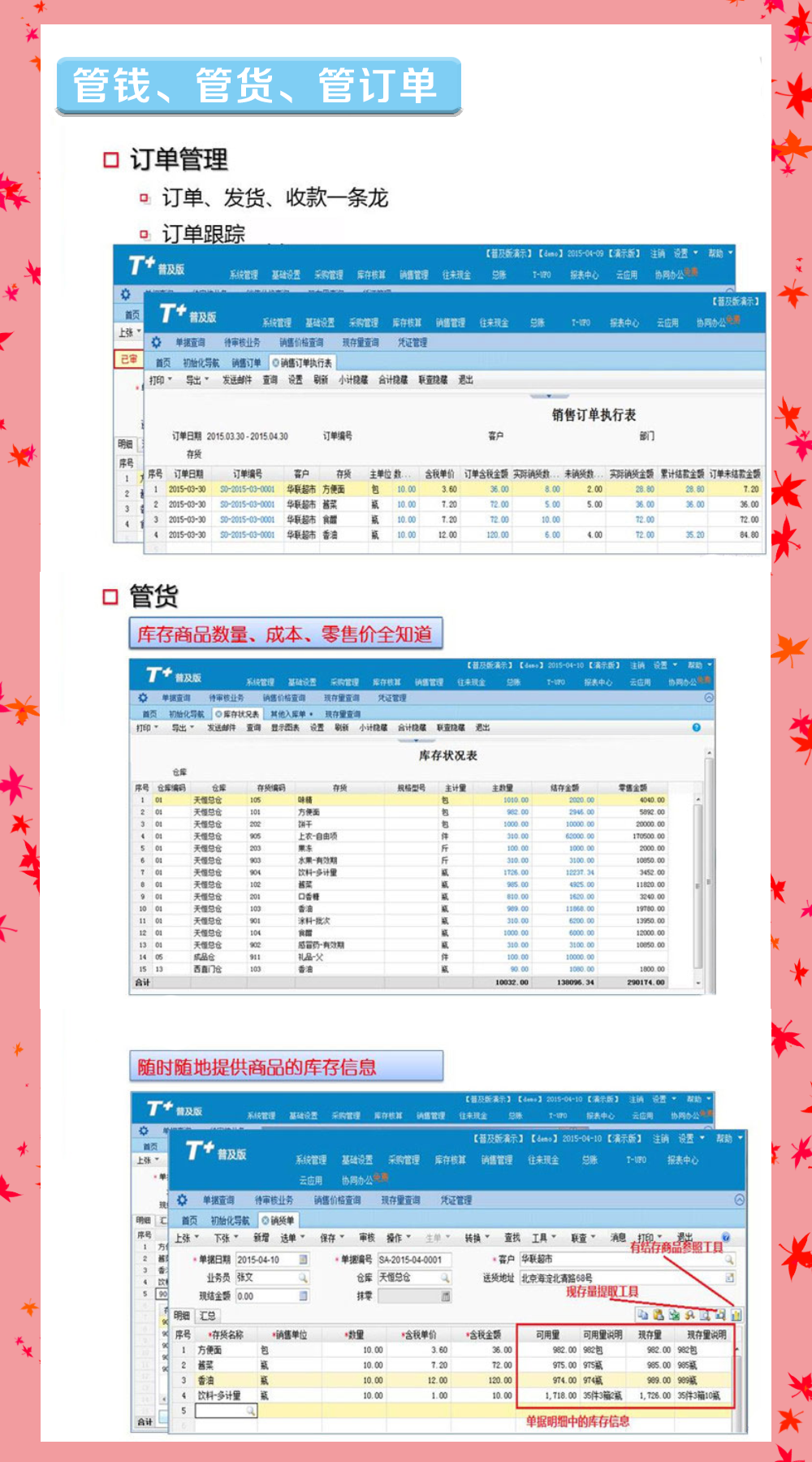This screenshot has width=812, height=1462.
Task: Click the search icon in the 客户 field
Action: click(x=729, y=1260)
